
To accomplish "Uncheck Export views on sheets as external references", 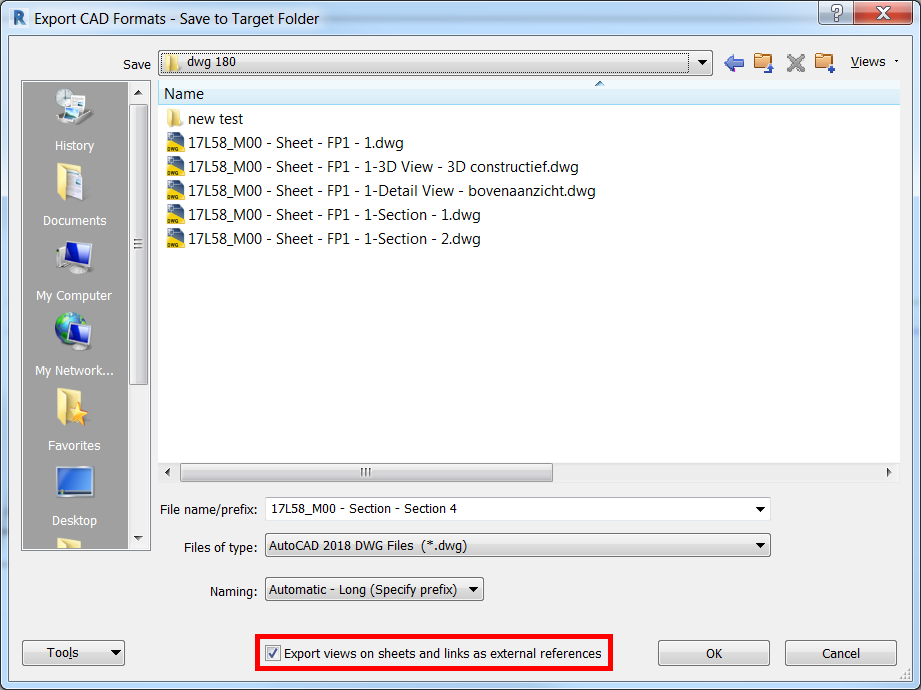I will pyautogui.click(x=273, y=653).
